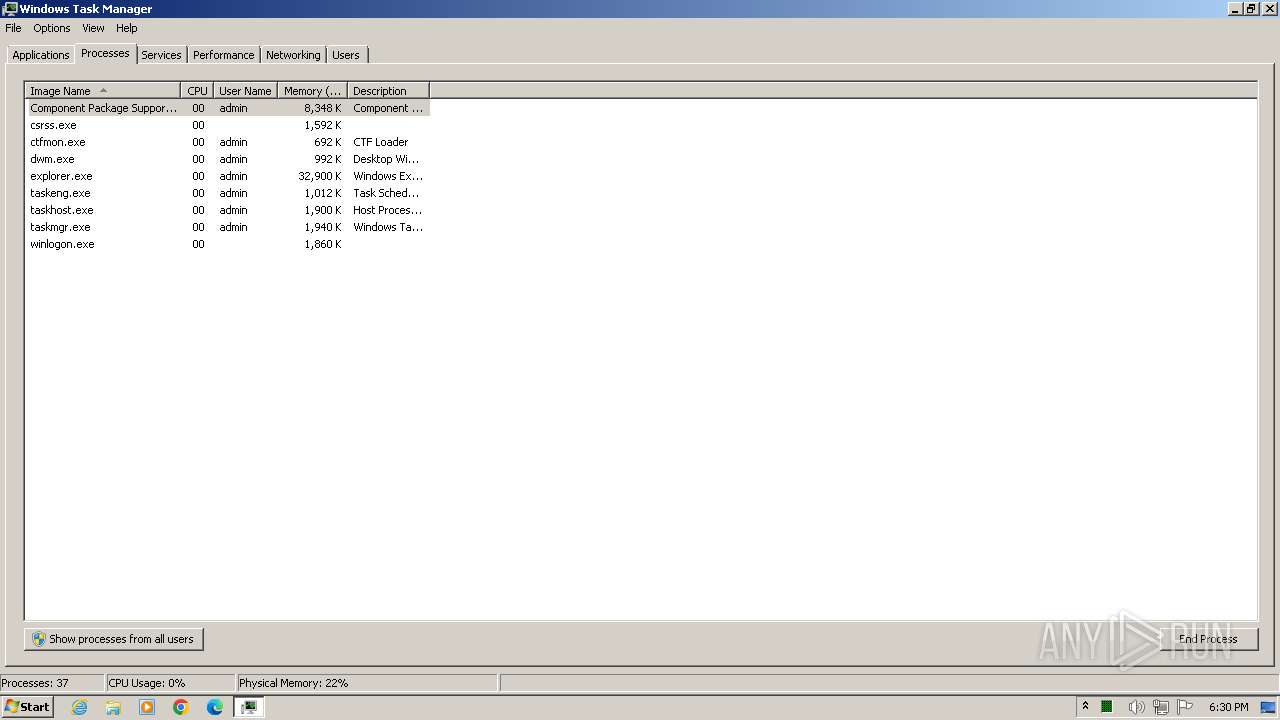
Task: Click the Host Proces... description cell
Action: click(x=387, y=210)
